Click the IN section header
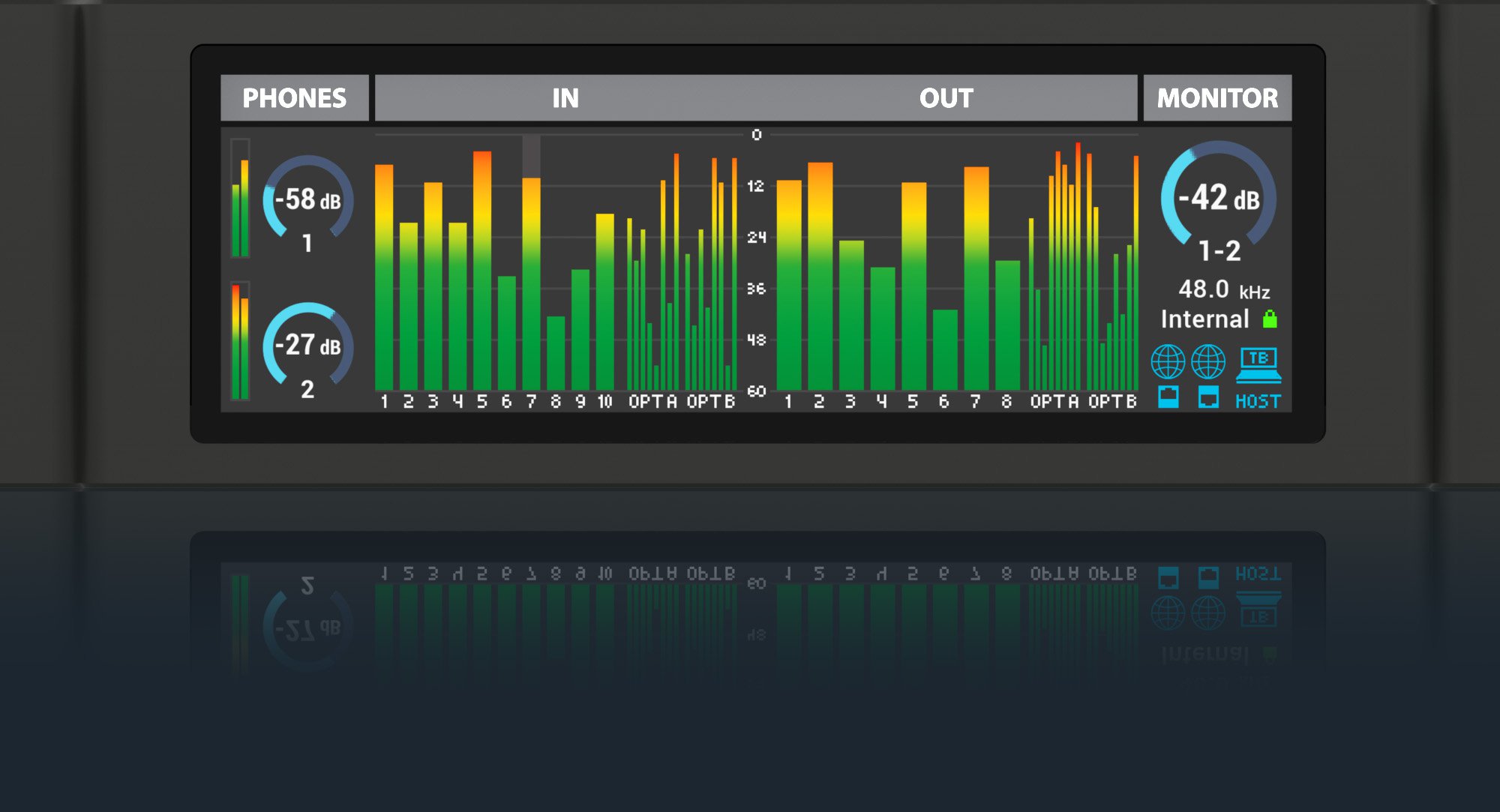This screenshot has height=812, width=1500. 565,98
